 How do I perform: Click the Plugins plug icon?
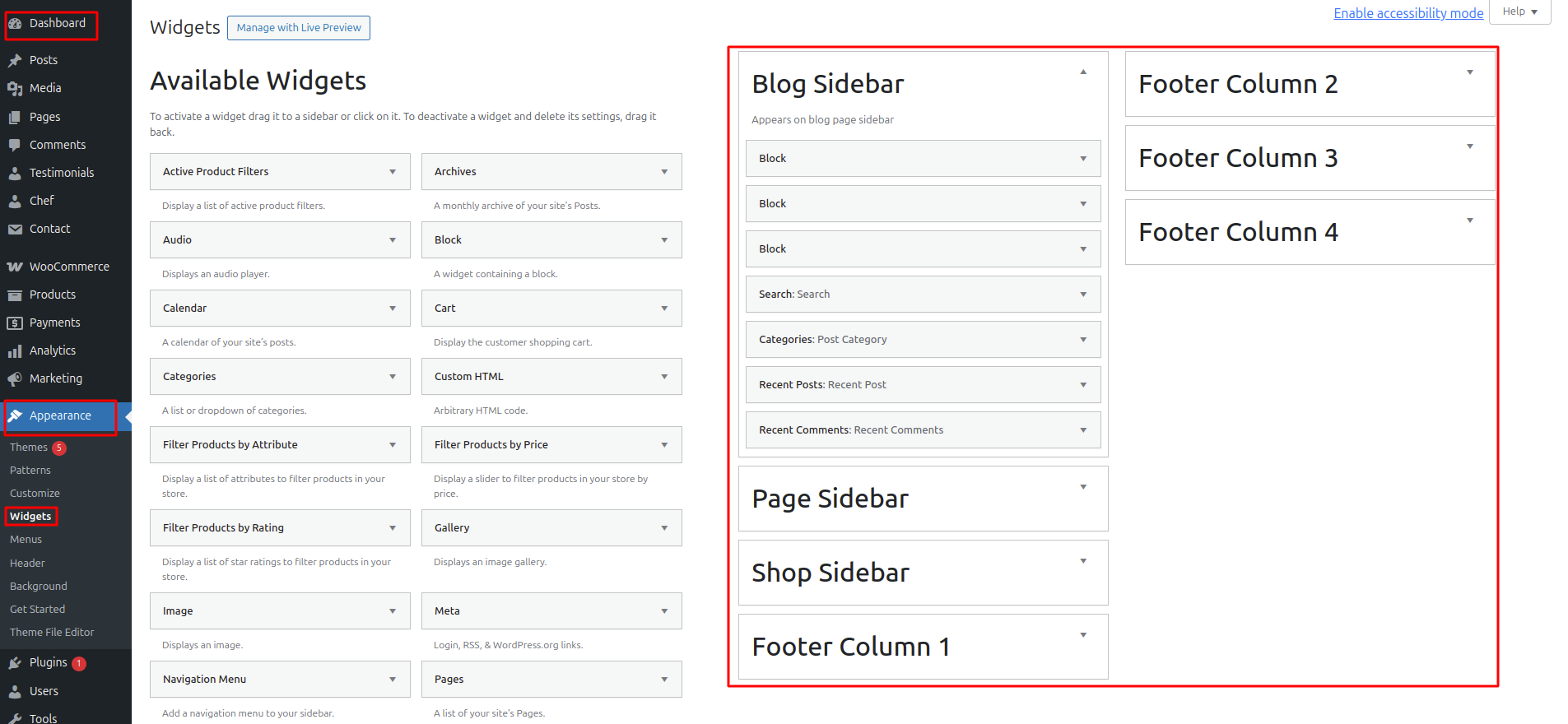tap(15, 663)
